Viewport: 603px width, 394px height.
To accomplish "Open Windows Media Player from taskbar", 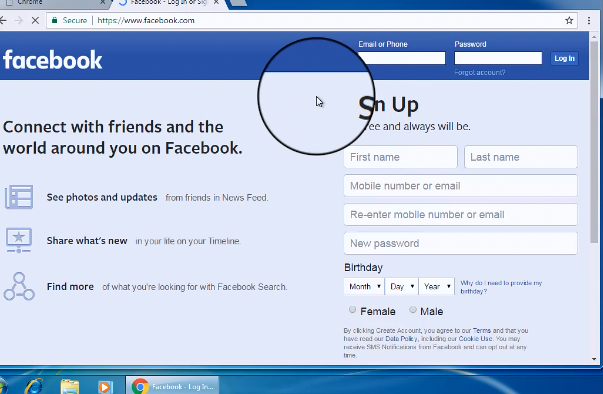I will (105, 387).
